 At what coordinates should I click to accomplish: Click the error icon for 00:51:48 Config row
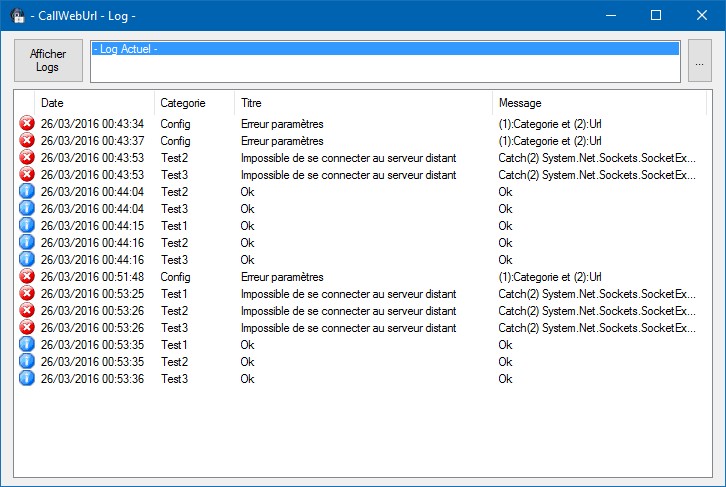27,276
